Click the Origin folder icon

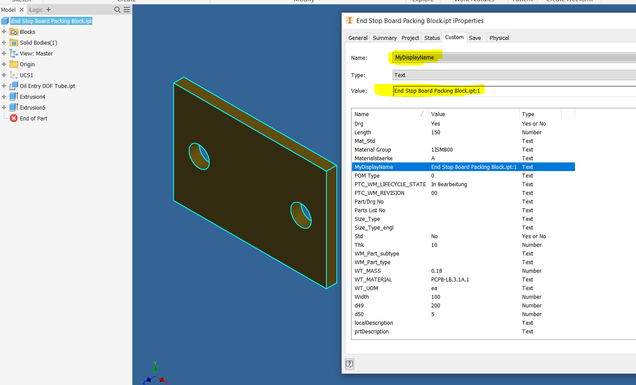pos(14,64)
